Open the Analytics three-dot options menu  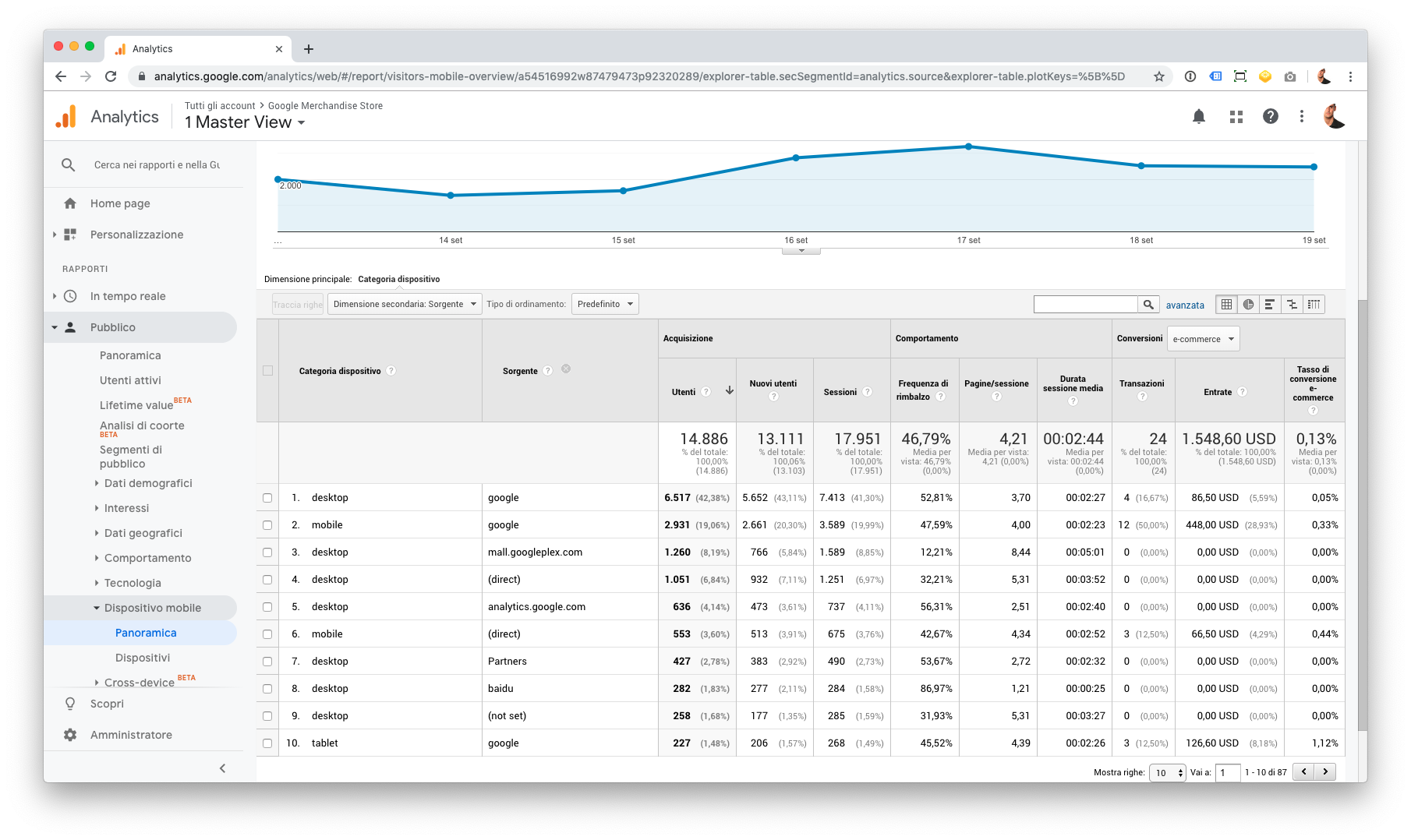pyautogui.click(x=1301, y=116)
